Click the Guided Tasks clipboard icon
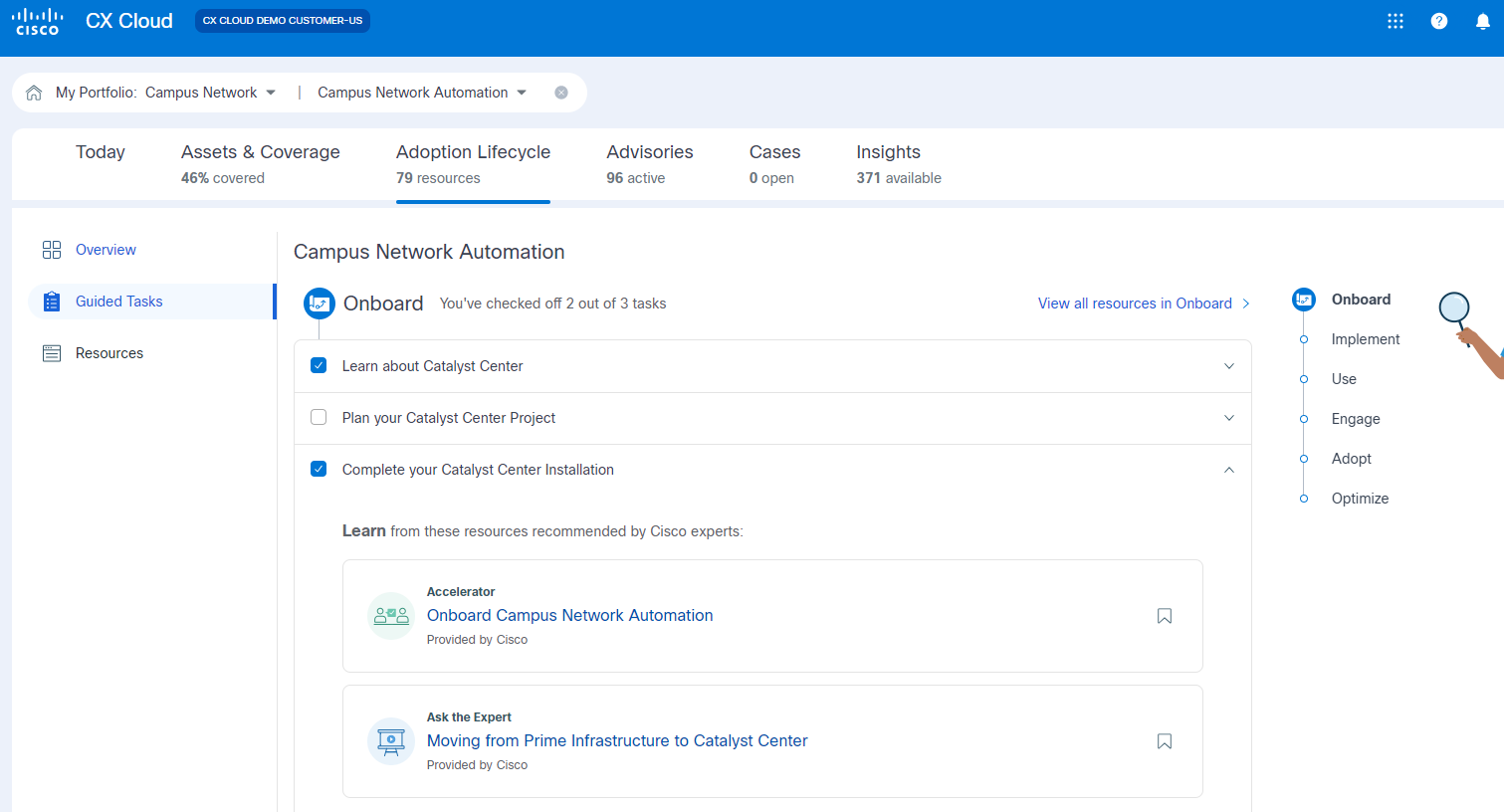The image size is (1504, 812). tap(52, 302)
